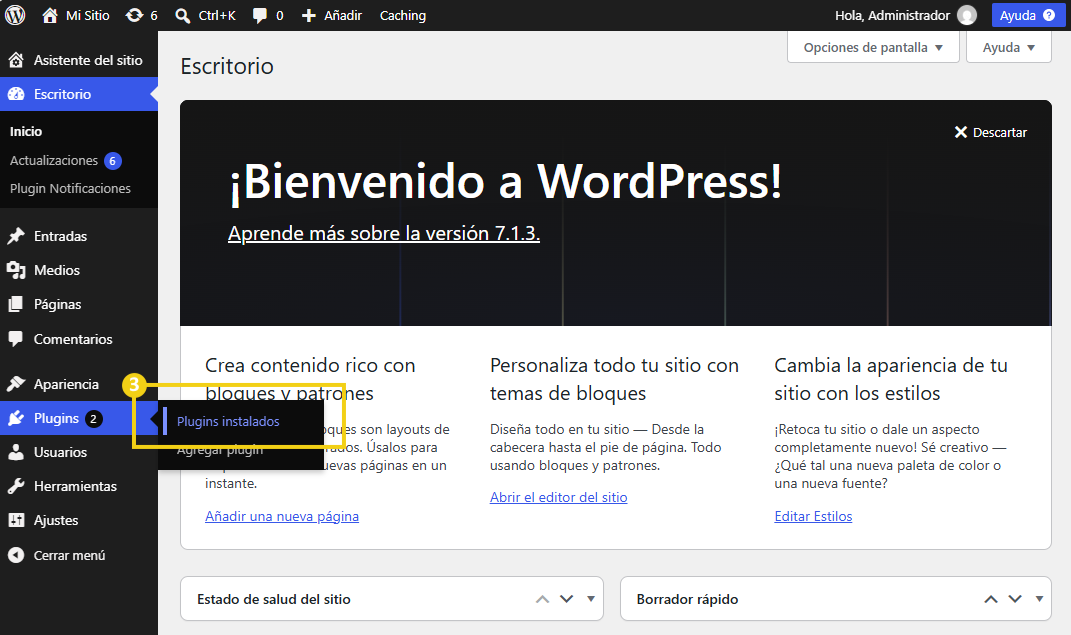
Task: Click Añadir una nueva página link
Action: (282, 516)
